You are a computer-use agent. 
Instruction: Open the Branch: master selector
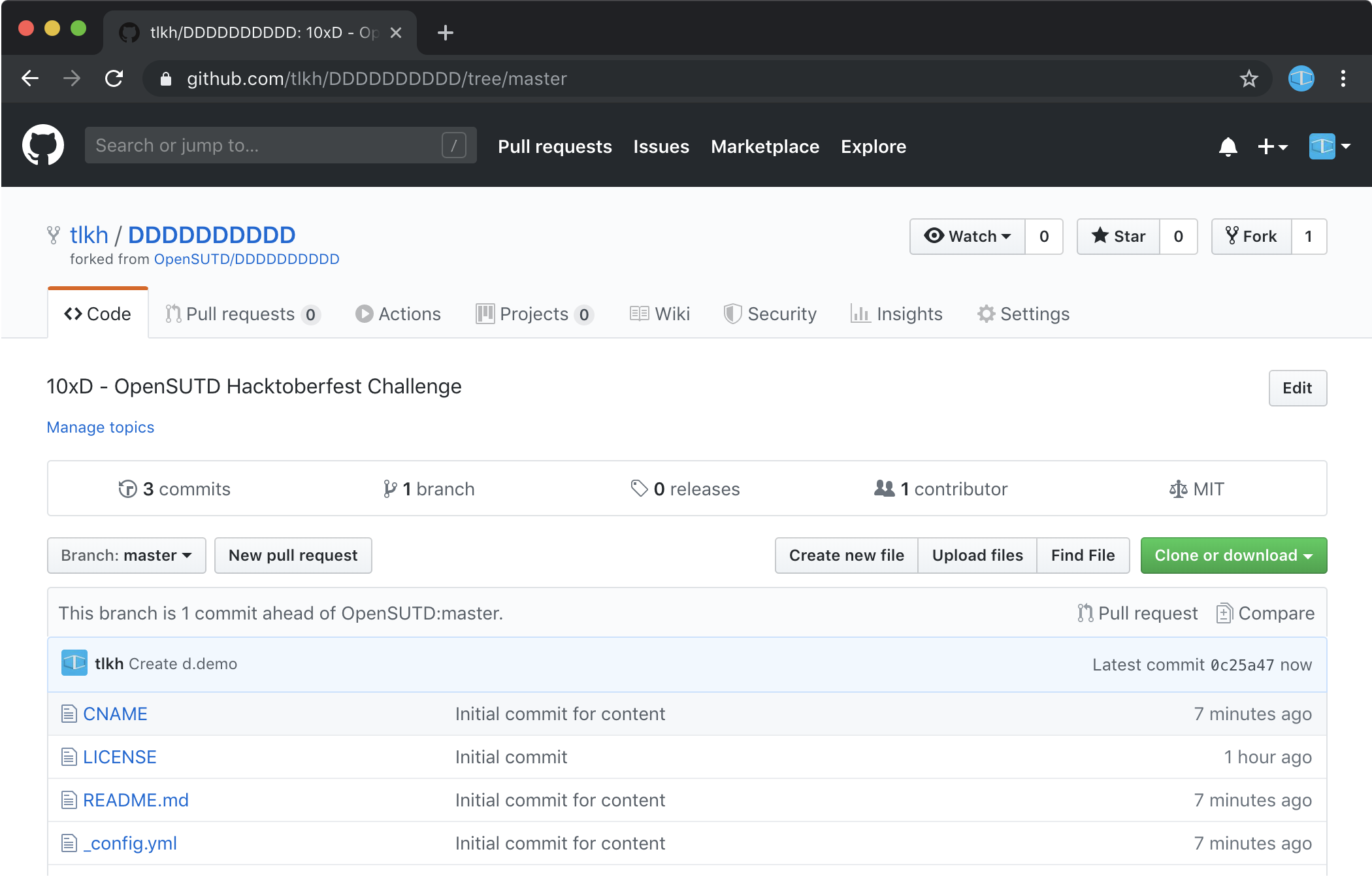[x=127, y=555]
